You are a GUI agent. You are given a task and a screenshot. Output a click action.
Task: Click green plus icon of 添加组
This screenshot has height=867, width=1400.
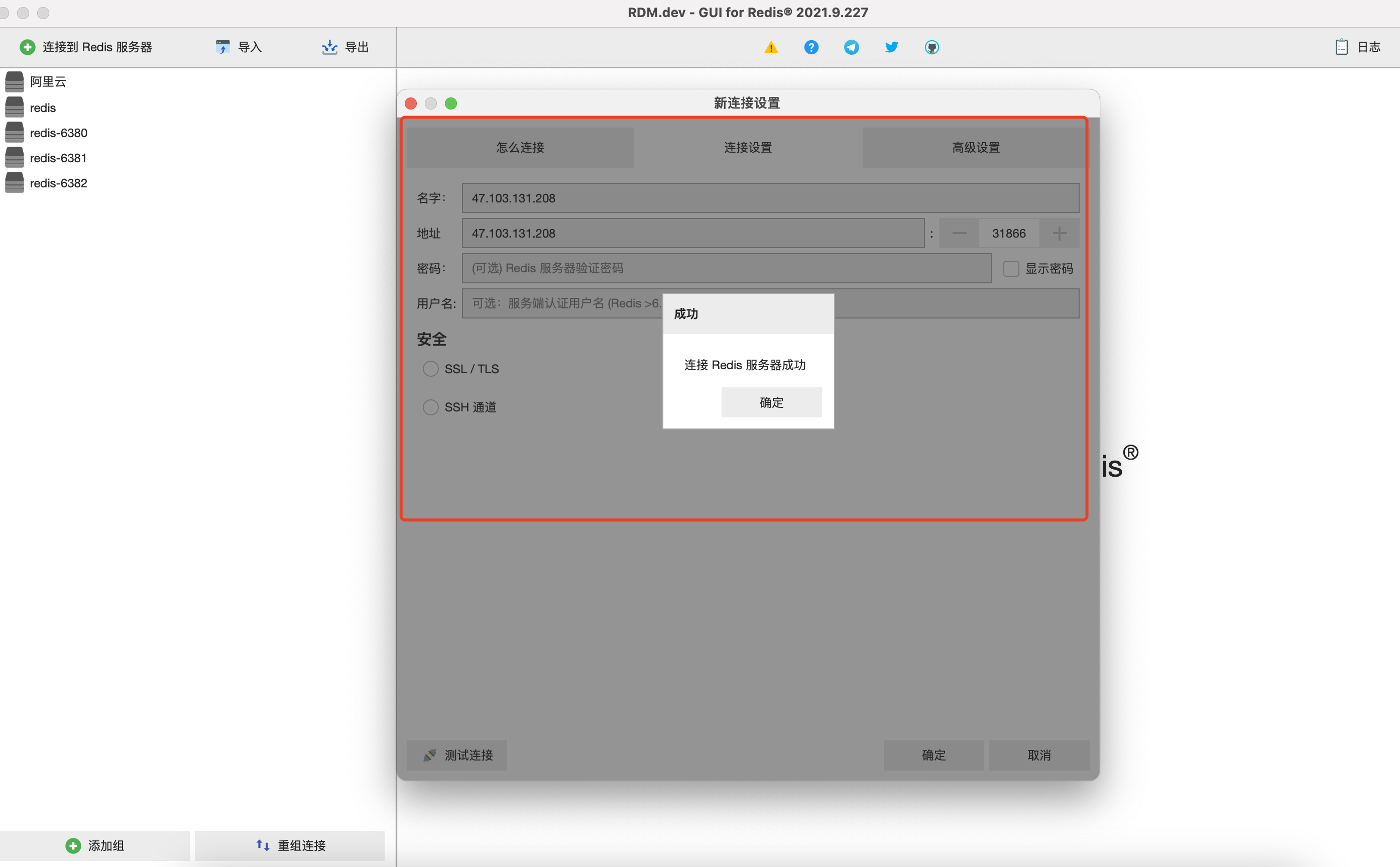(73, 846)
